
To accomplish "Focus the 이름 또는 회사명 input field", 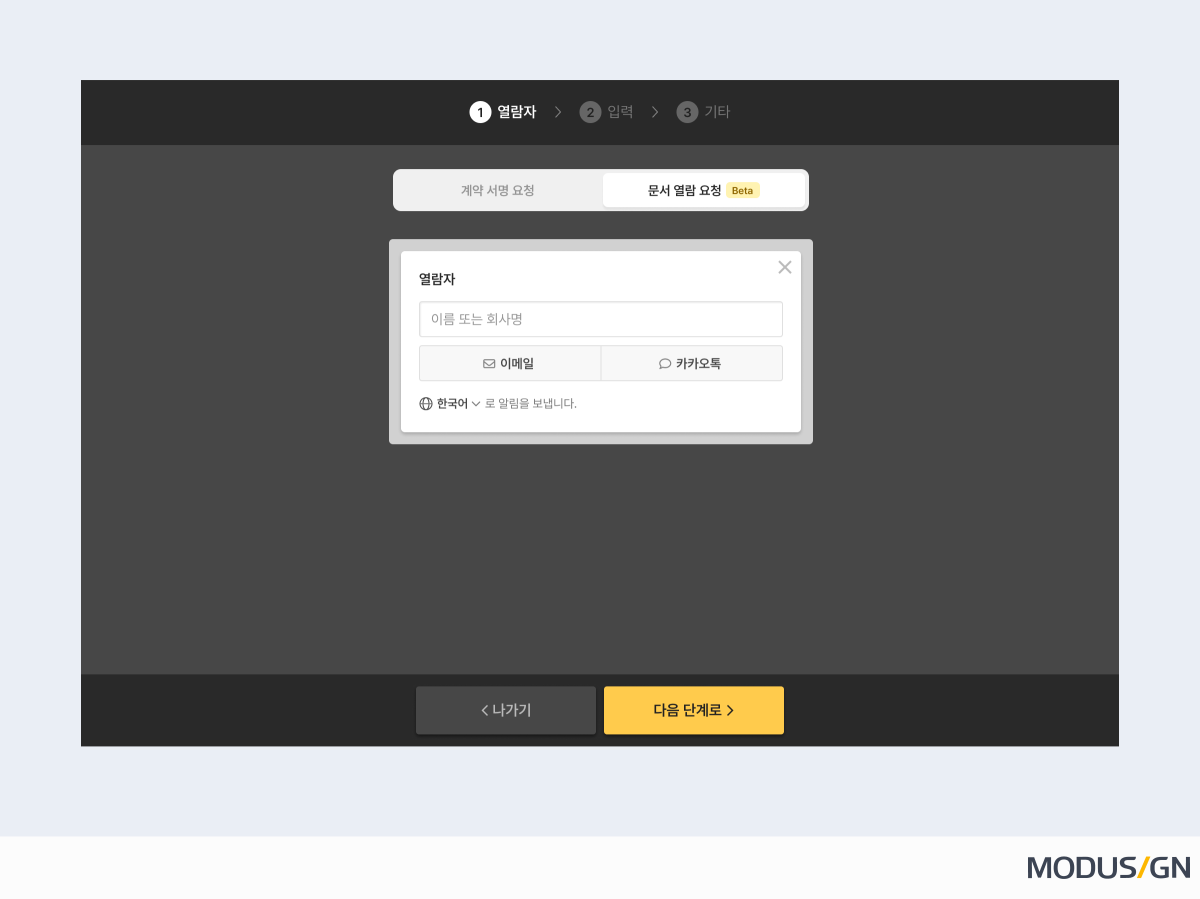I will tap(600, 319).
